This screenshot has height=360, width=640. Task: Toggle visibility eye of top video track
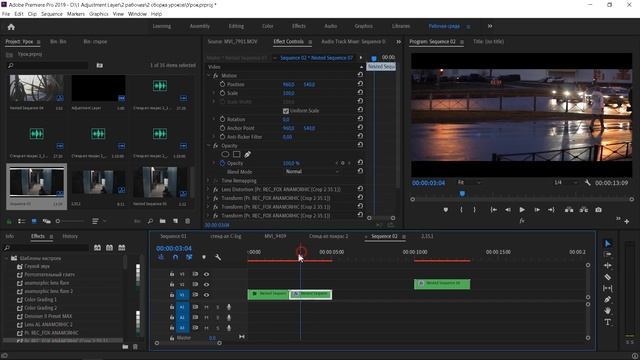pyautogui.click(x=207, y=274)
